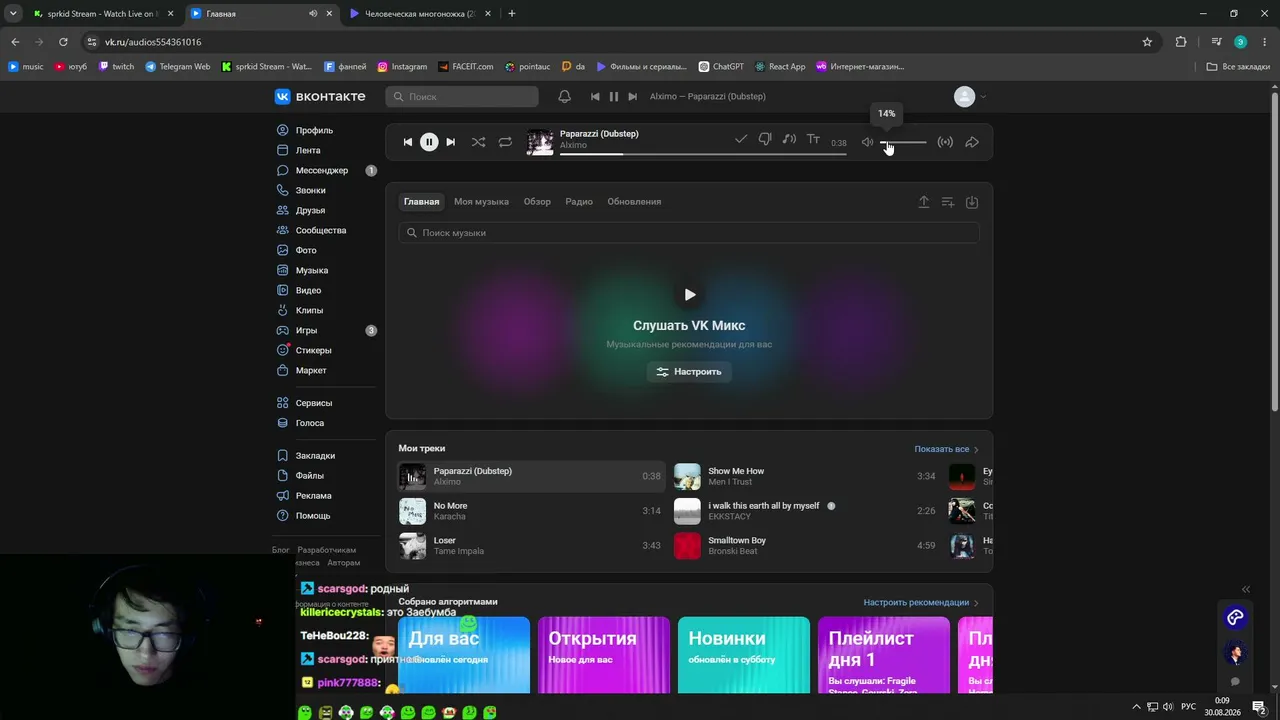
Task: Open the Открытия playlist card
Action: tap(604, 654)
